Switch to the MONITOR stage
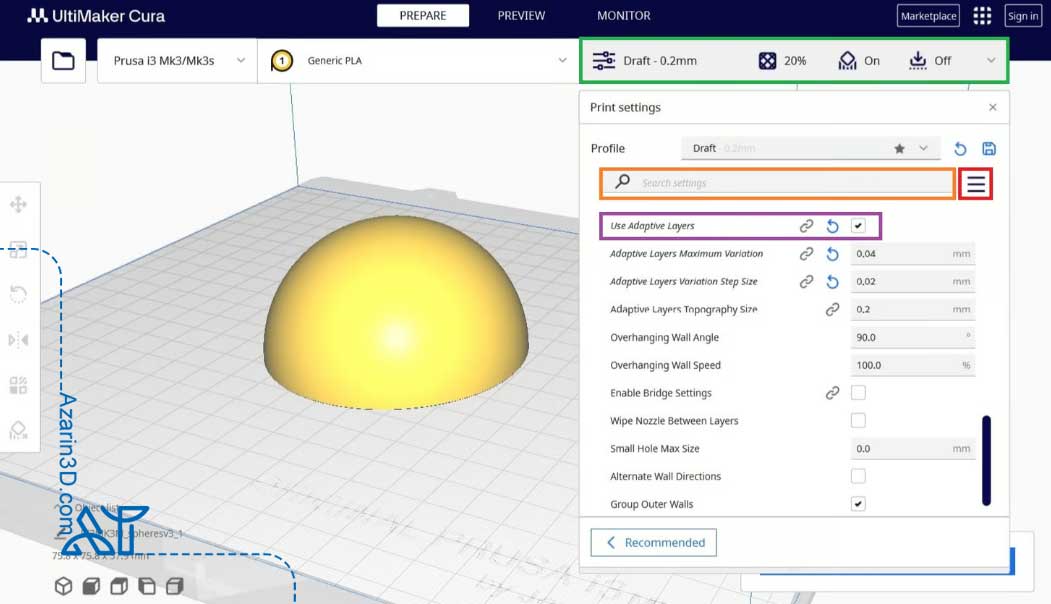 623,15
